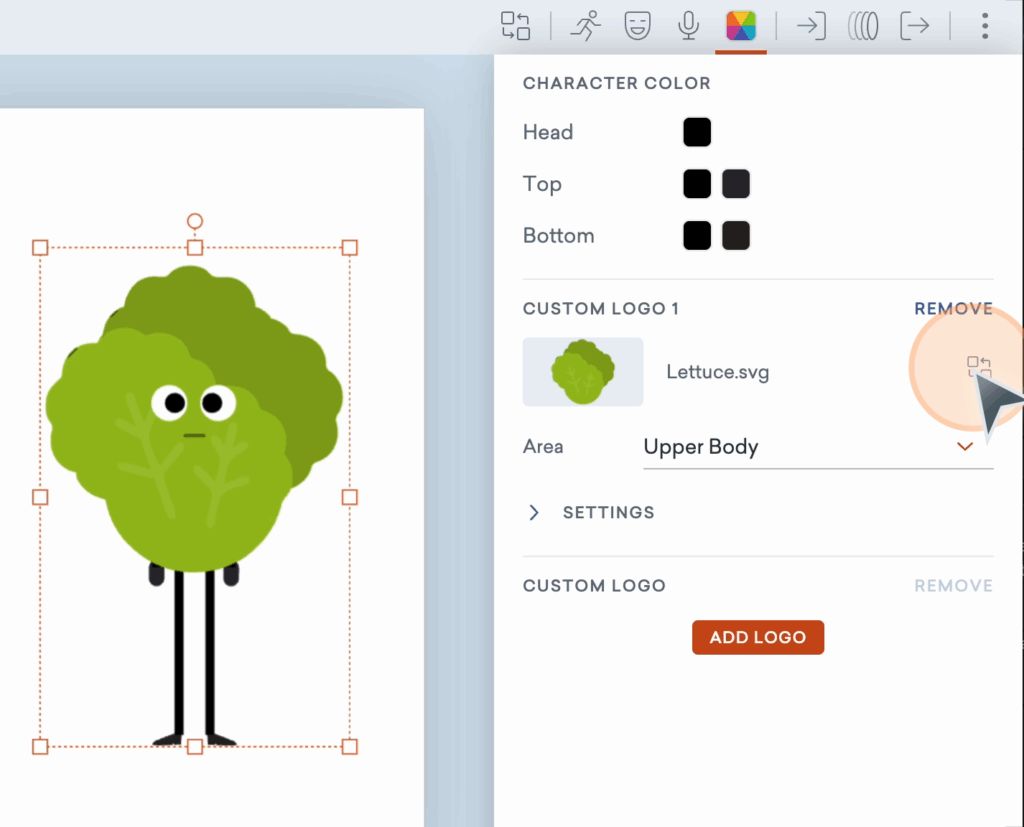Click the bottom-right selection handle
This screenshot has width=1024, height=827.
click(349, 746)
